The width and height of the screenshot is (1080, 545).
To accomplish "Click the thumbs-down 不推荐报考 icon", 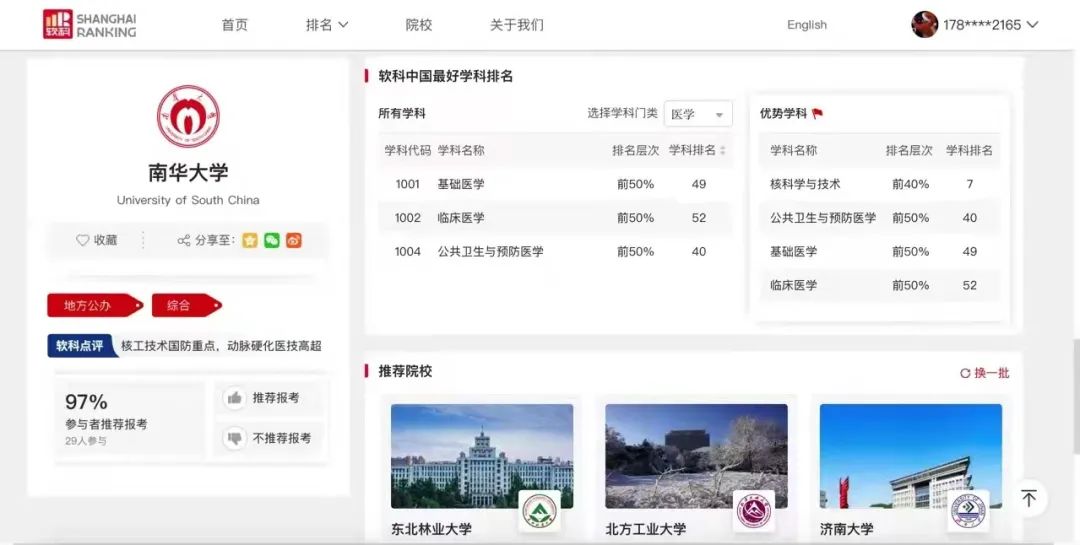I will coord(235,438).
